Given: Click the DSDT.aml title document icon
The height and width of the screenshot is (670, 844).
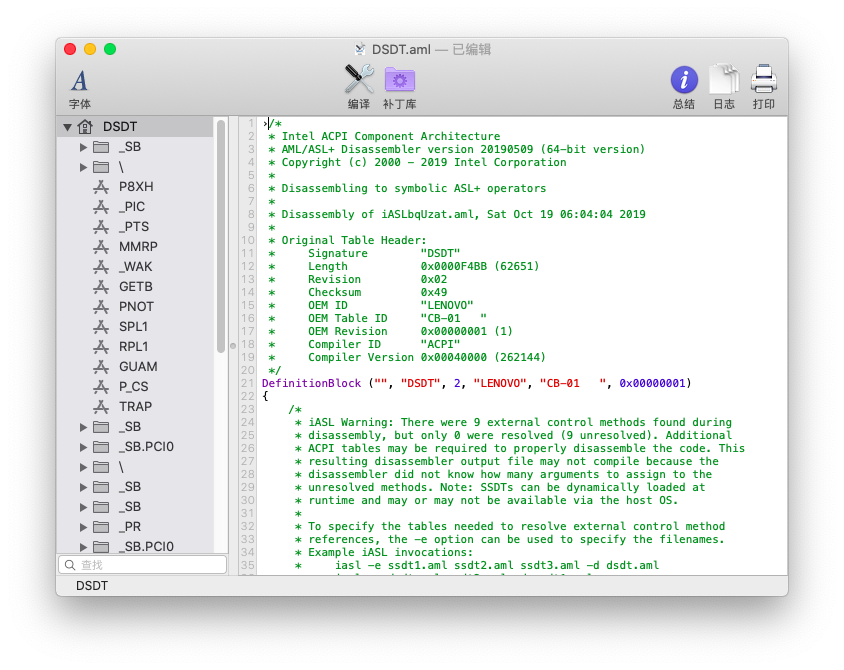Looking at the screenshot, I should [x=360, y=49].
